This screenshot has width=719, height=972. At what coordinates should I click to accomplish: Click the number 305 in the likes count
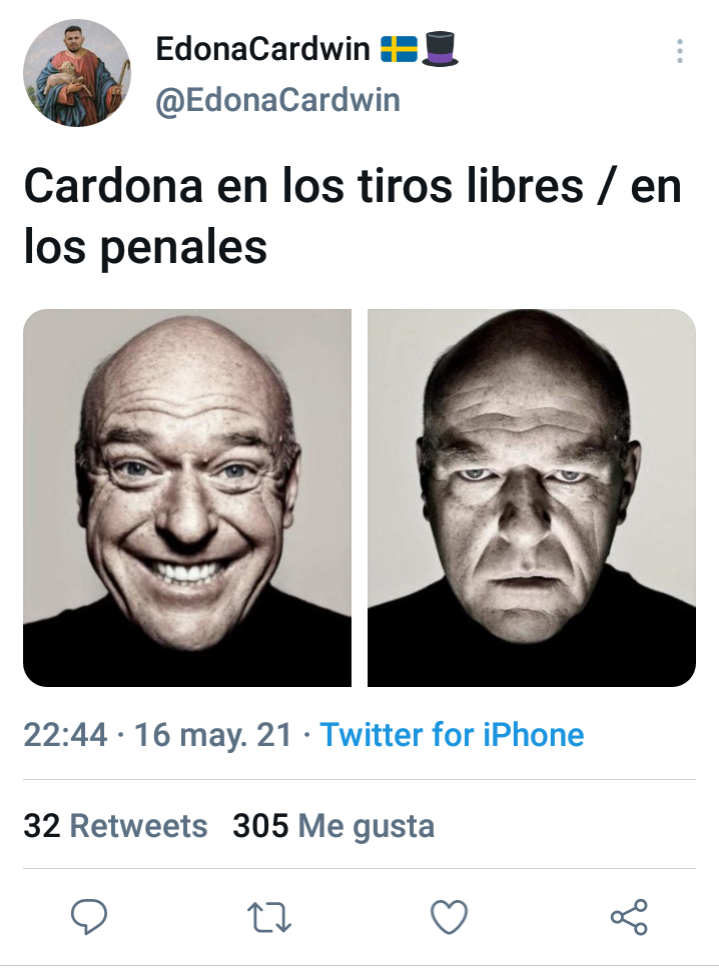(x=260, y=826)
